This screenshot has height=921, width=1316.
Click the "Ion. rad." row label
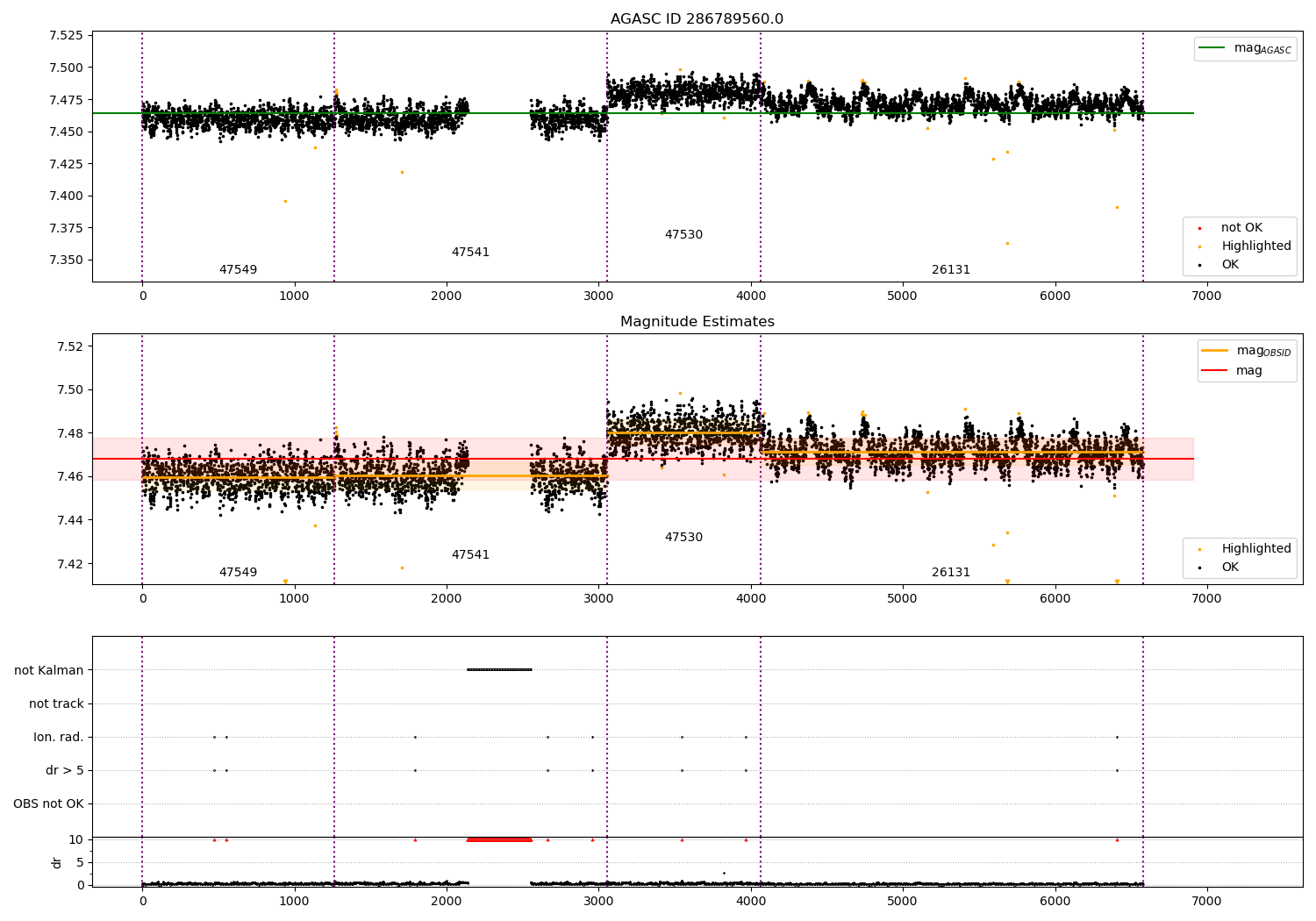point(59,737)
